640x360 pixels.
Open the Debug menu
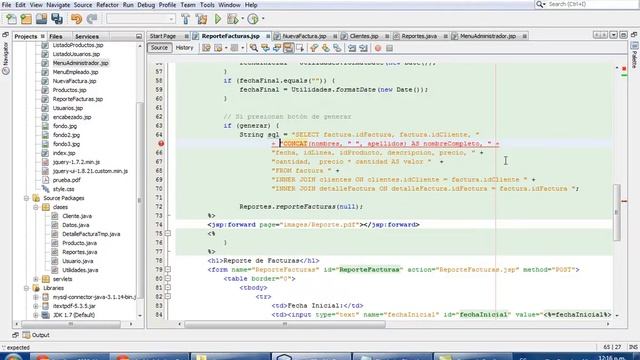(146, 5)
